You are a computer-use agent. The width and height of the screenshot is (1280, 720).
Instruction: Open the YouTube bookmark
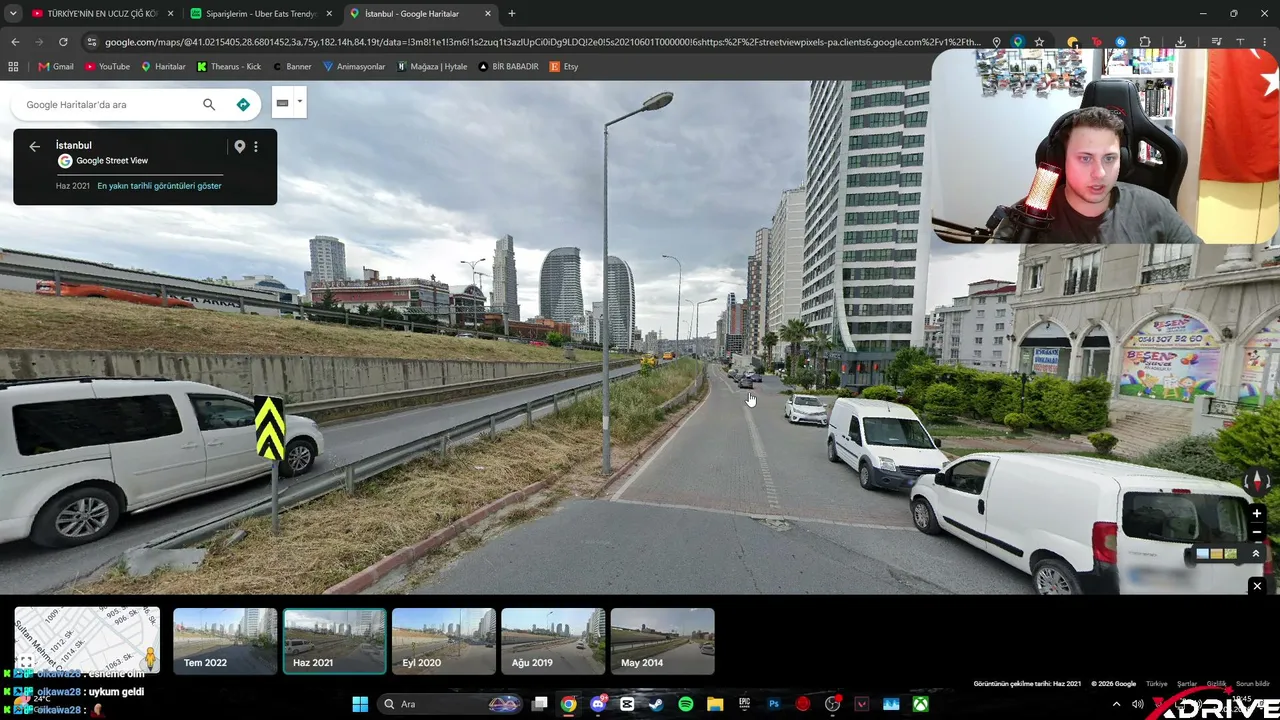pos(107,67)
